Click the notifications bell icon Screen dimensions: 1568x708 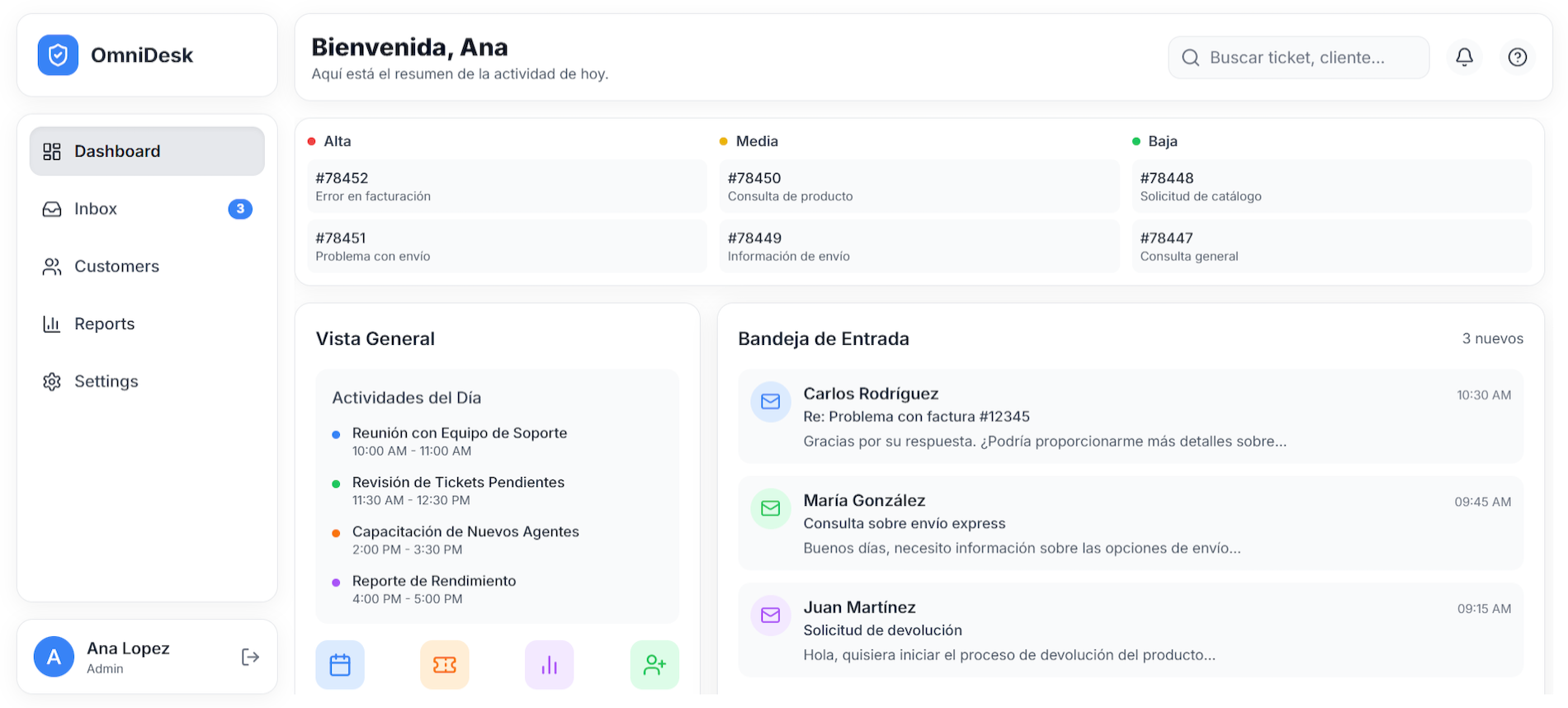coord(1464,57)
